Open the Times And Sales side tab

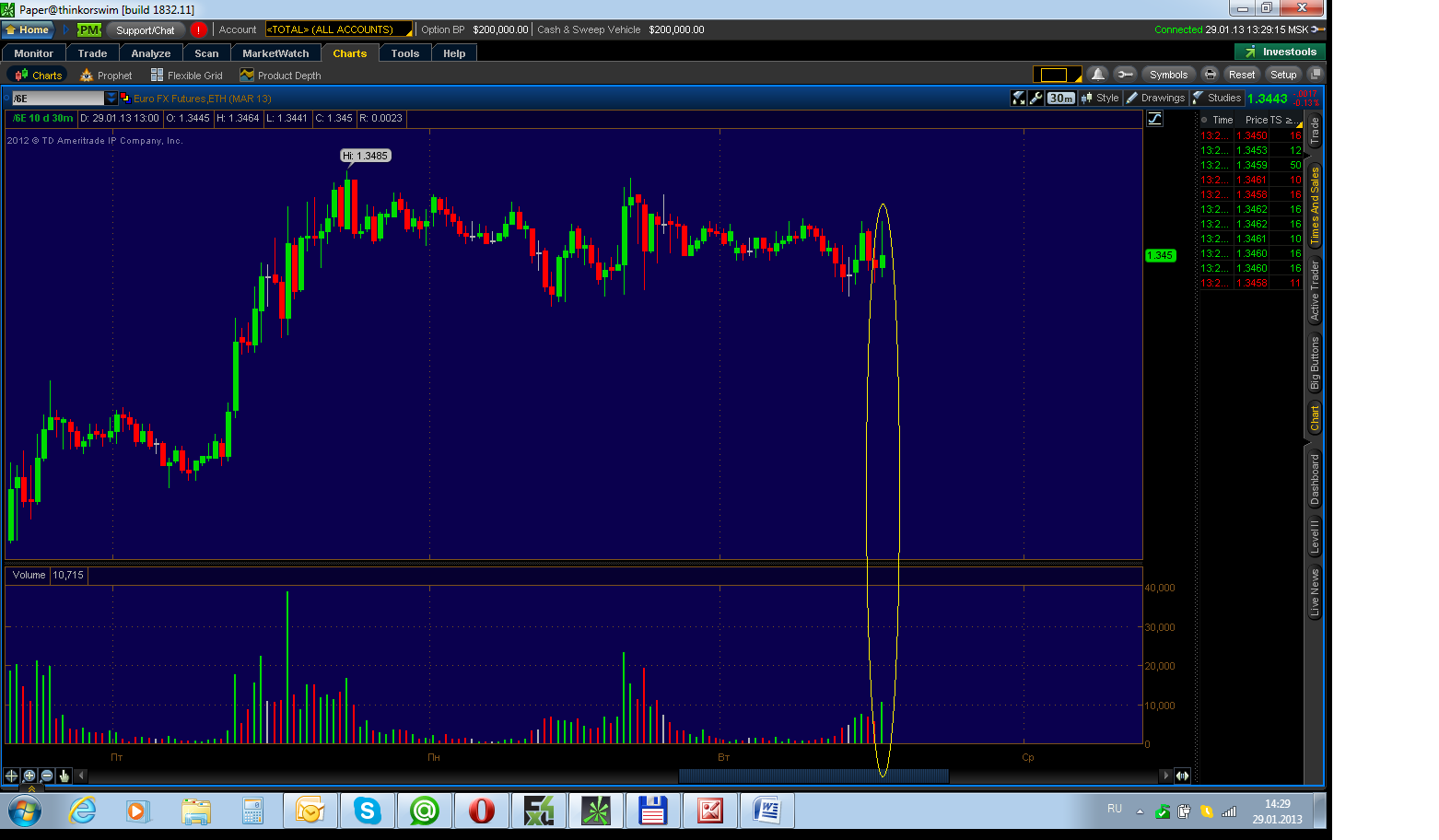coord(1315,204)
